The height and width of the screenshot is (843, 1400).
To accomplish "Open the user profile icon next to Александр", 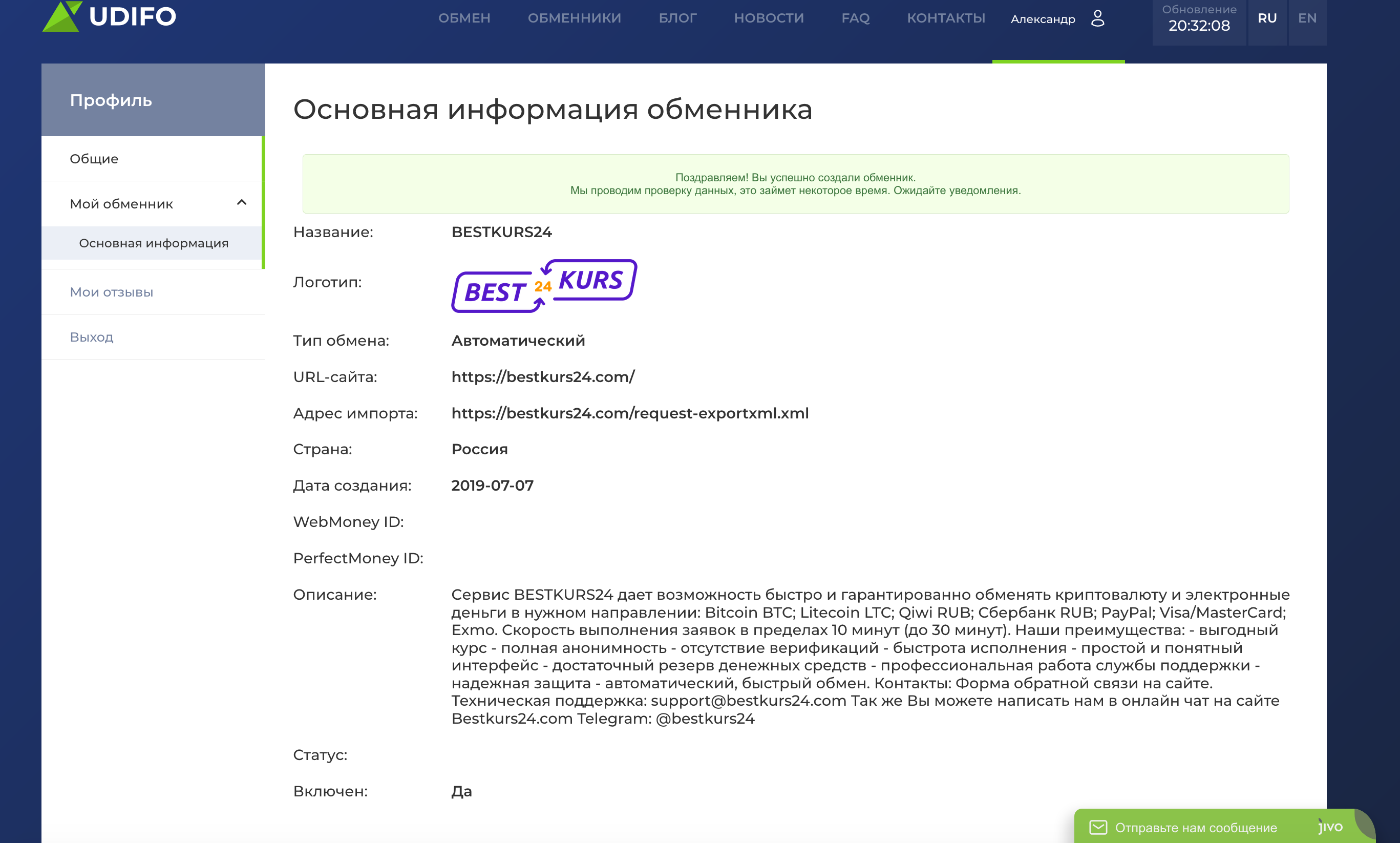I will (x=1098, y=18).
